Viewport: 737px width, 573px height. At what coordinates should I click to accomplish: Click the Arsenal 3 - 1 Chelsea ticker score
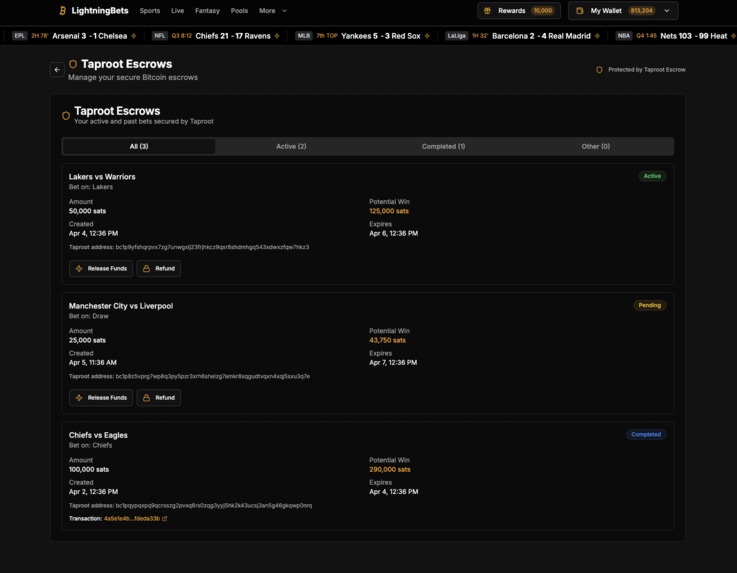[x=90, y=36]
